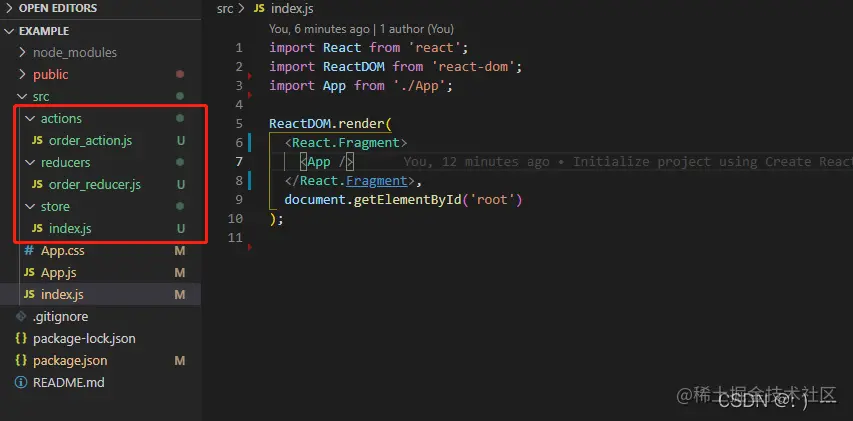Click index.js in the editor breadcrumb

[x=292, y=9]
